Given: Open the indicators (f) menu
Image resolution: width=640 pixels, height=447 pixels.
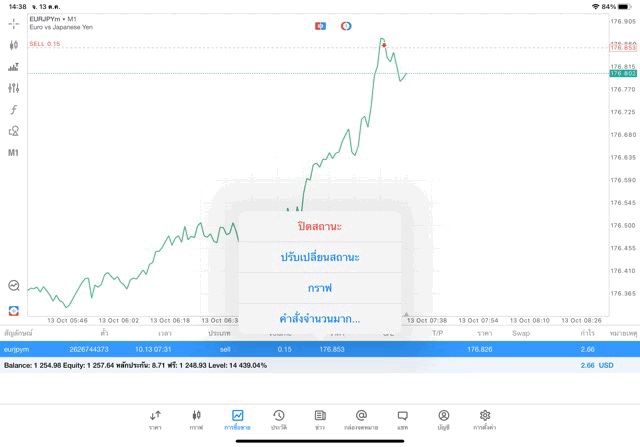Looking at the screenshot, I should tap(14, 109).
